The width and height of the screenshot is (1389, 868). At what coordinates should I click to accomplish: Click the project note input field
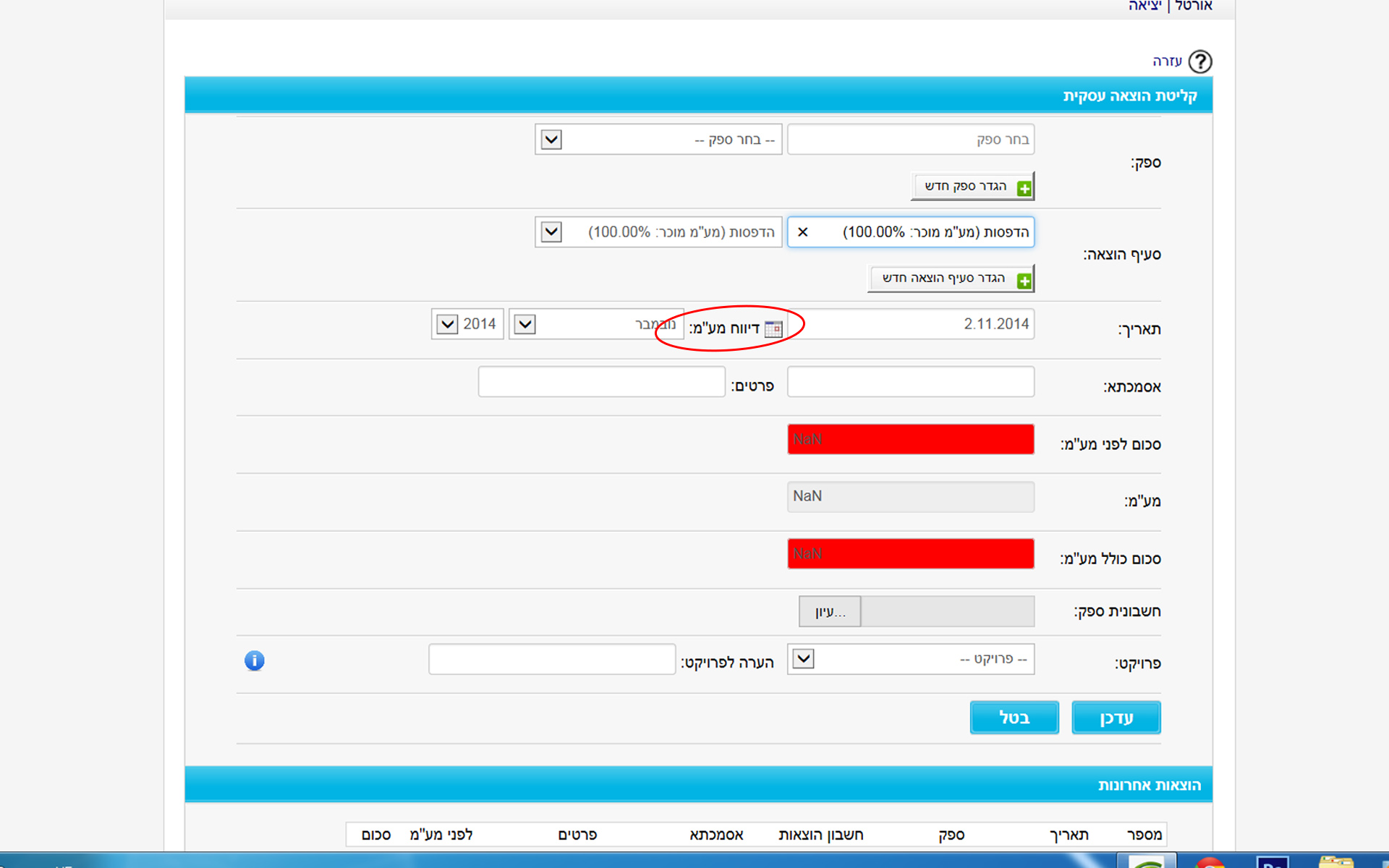(x=551, y=660)
